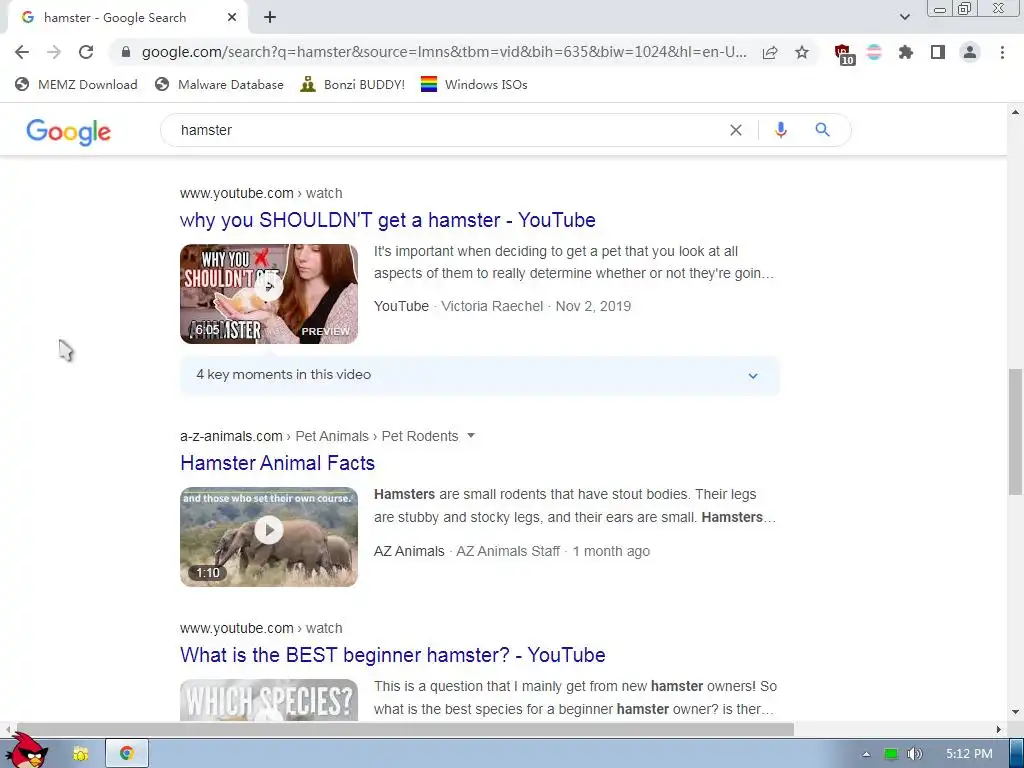
Task: Start voice search with the microphone icon
Action: (x=780, y=130)
